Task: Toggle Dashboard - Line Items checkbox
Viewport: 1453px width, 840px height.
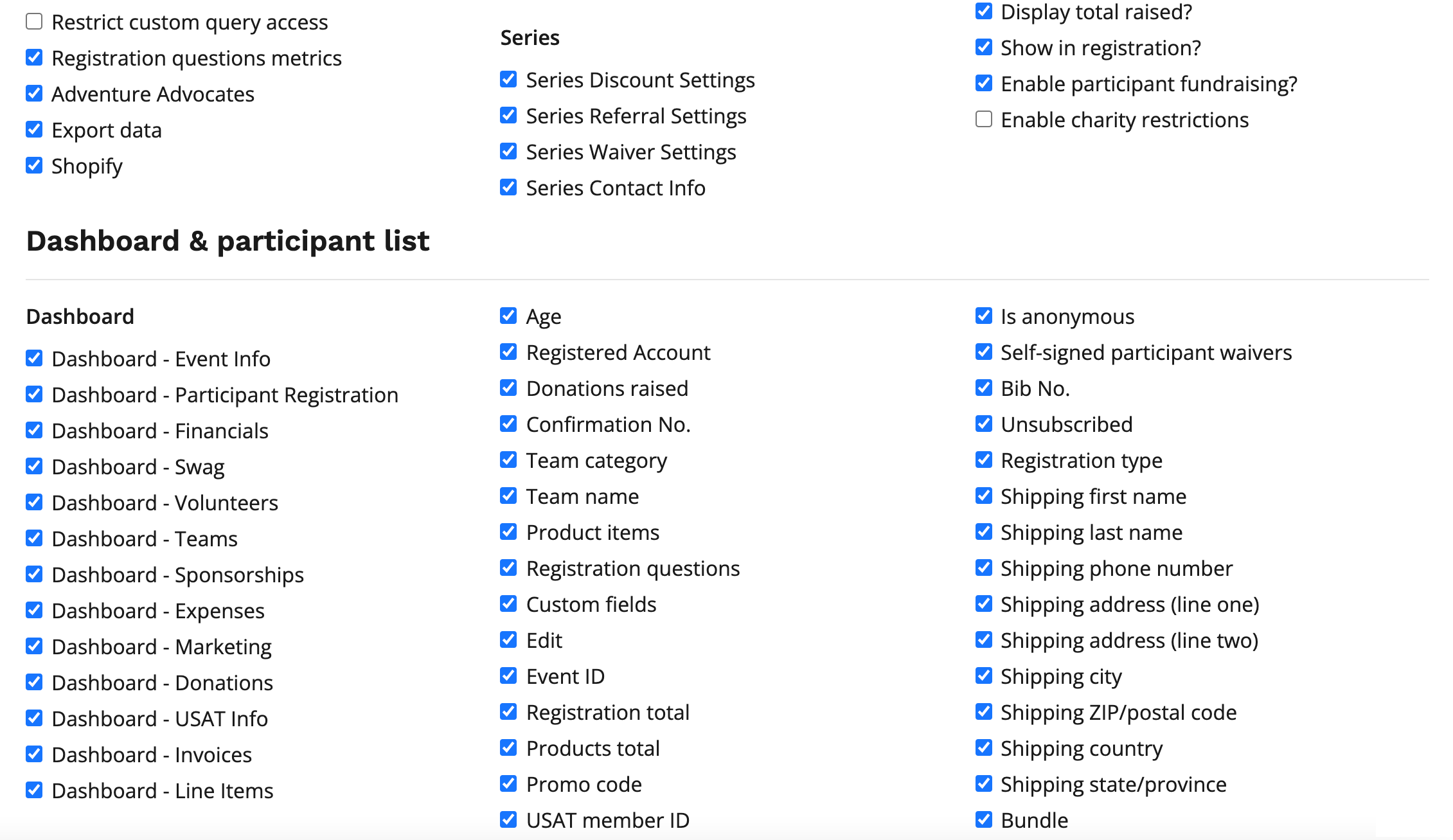Action: 34,791
